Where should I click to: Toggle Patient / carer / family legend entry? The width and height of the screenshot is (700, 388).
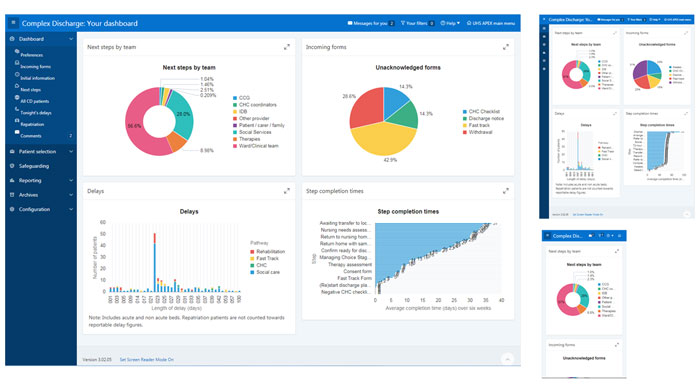(x=259, y=125)
